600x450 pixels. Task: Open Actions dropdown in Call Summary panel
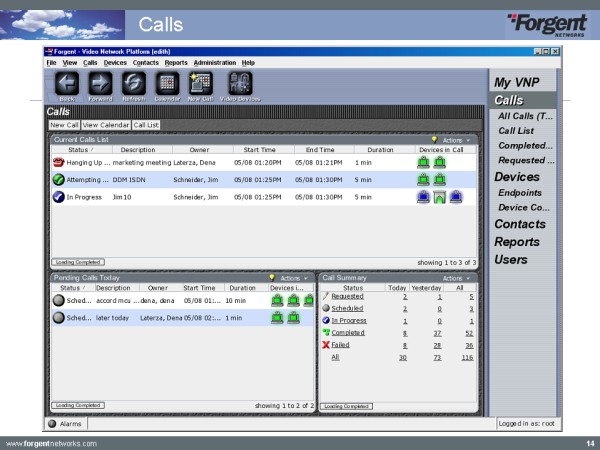(x=454, y=277)
